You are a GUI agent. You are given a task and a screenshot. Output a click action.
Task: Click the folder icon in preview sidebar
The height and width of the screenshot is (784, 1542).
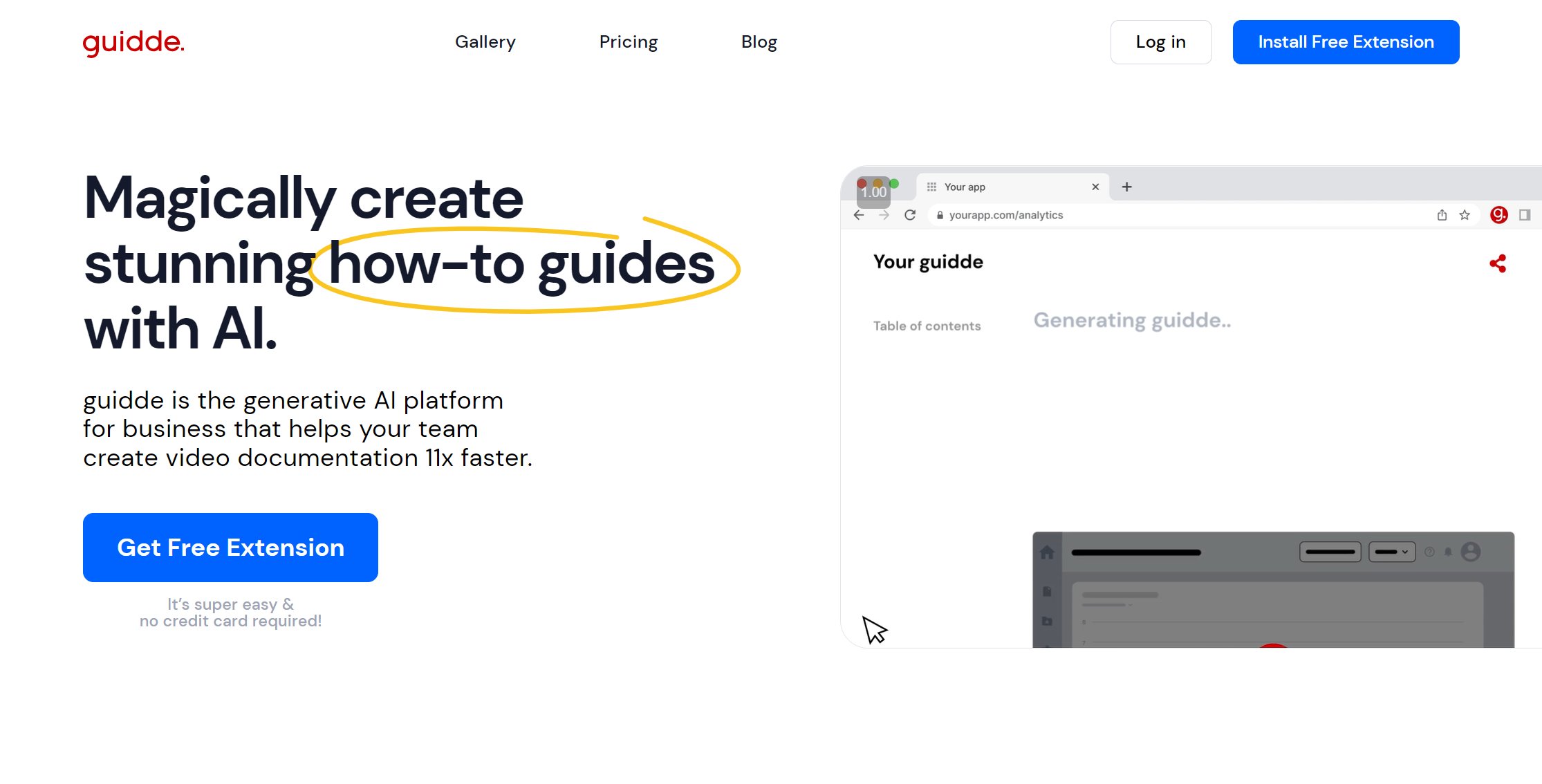(x=1047, y=621)
